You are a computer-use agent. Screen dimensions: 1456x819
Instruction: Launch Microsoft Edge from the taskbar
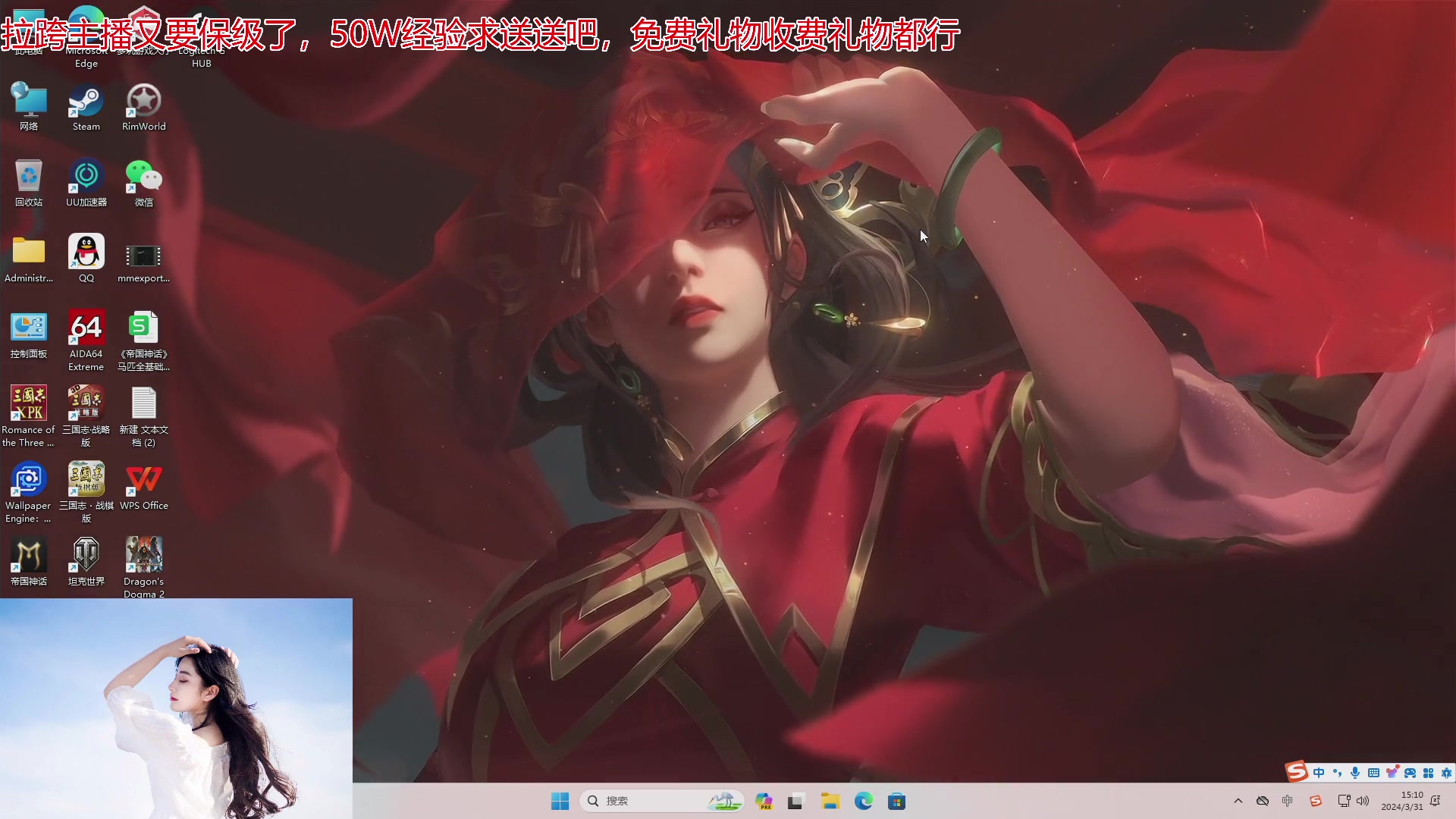pos(864,801)
